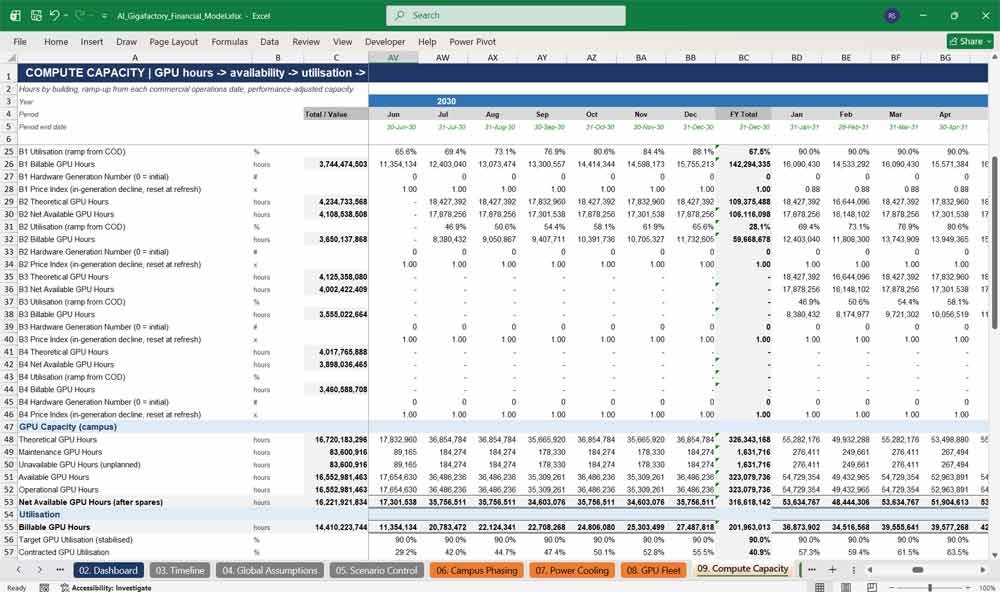Switch to Page Break Preview icon
Image resolution: width=1000 pixels, height=592 pixels.
[872, 588]
